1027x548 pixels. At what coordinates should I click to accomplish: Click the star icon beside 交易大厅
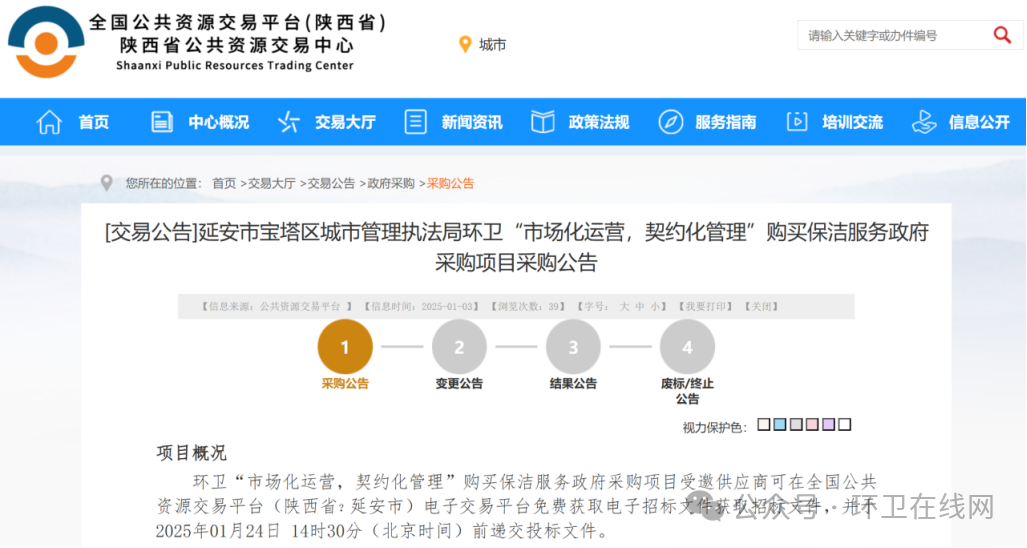coord(288,122)
